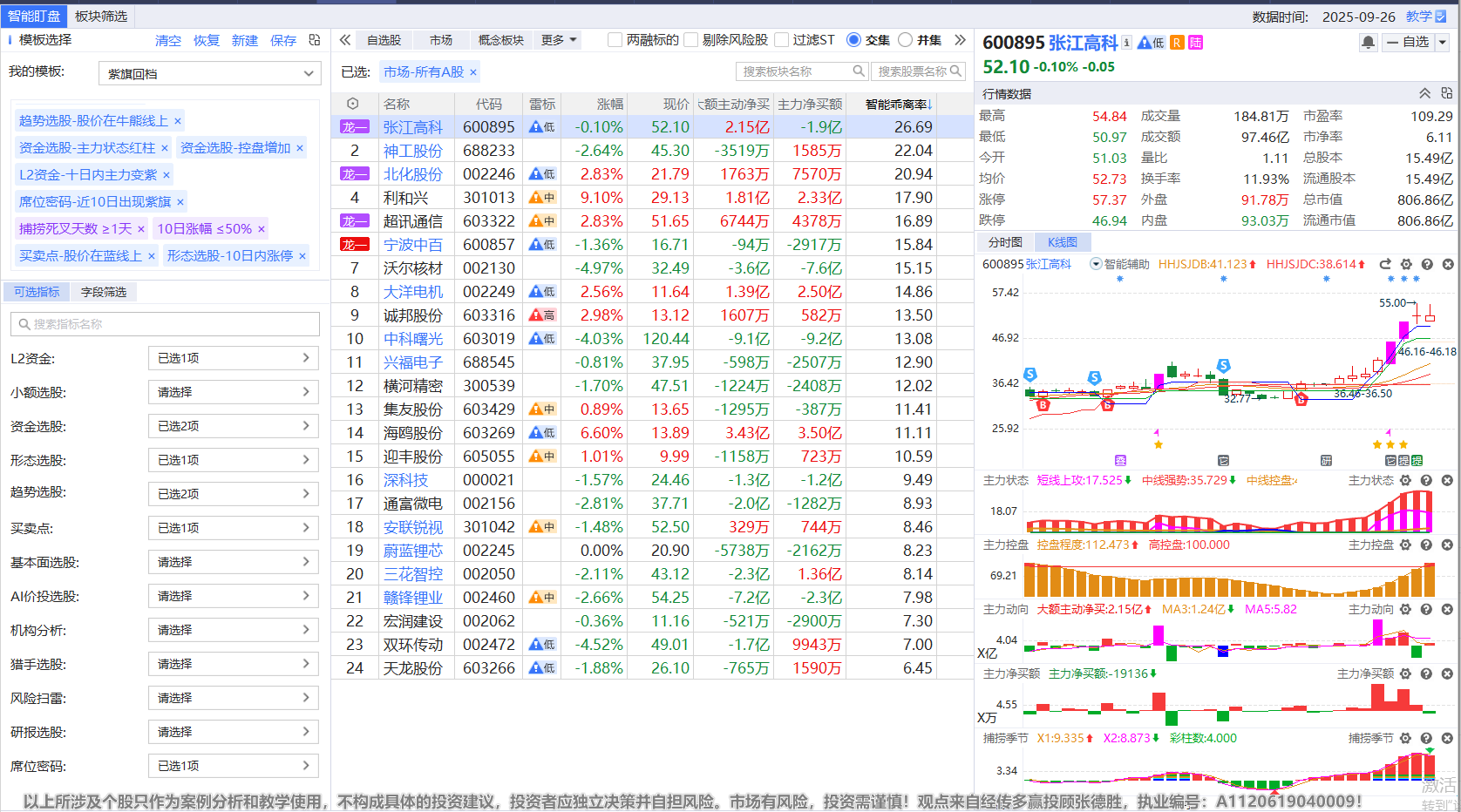Switch to the 分时图 tab
The image size is (1461, 812).
tap(1005, 242)
